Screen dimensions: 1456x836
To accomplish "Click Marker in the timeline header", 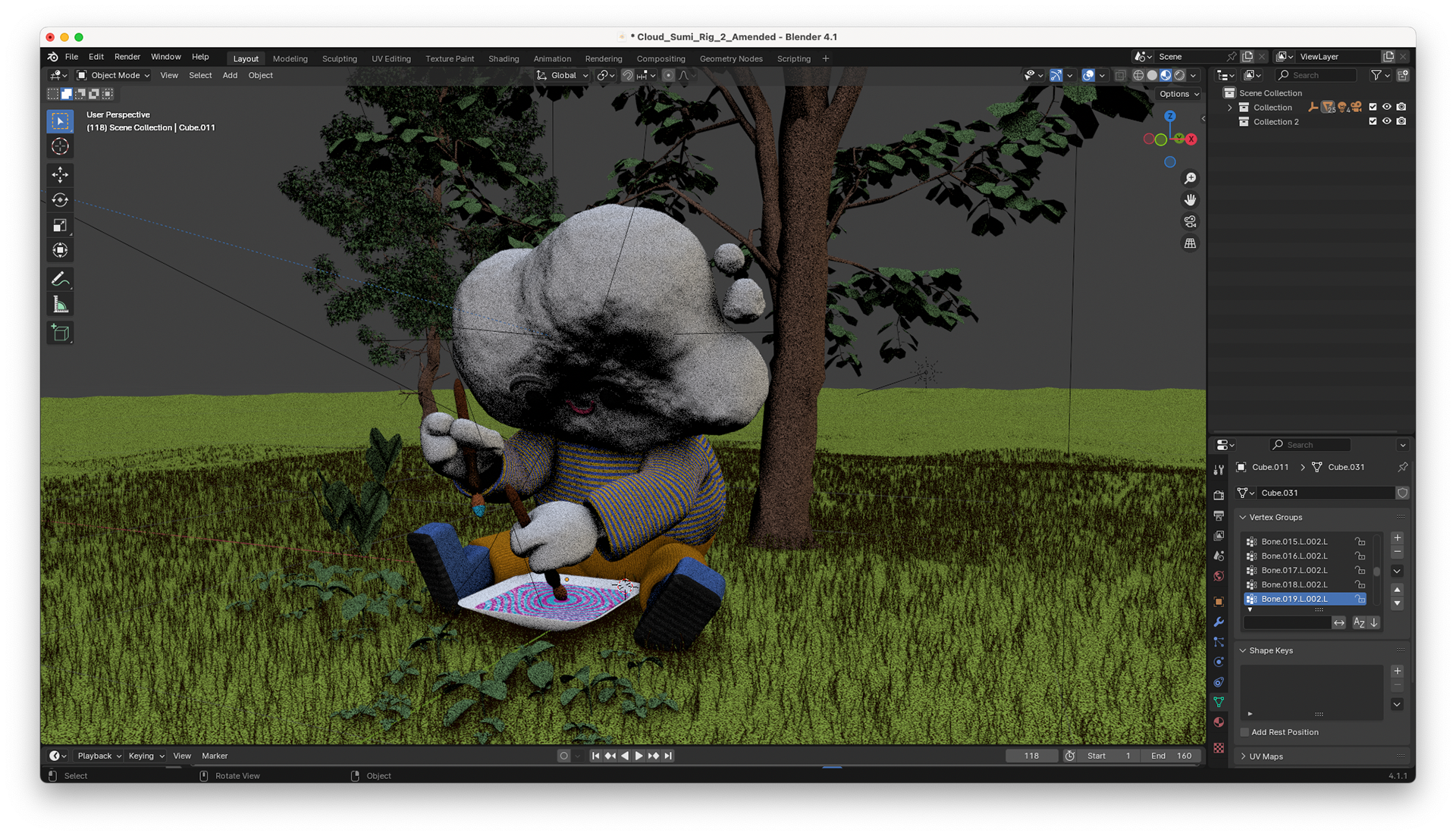I will (x=215, y=756).
